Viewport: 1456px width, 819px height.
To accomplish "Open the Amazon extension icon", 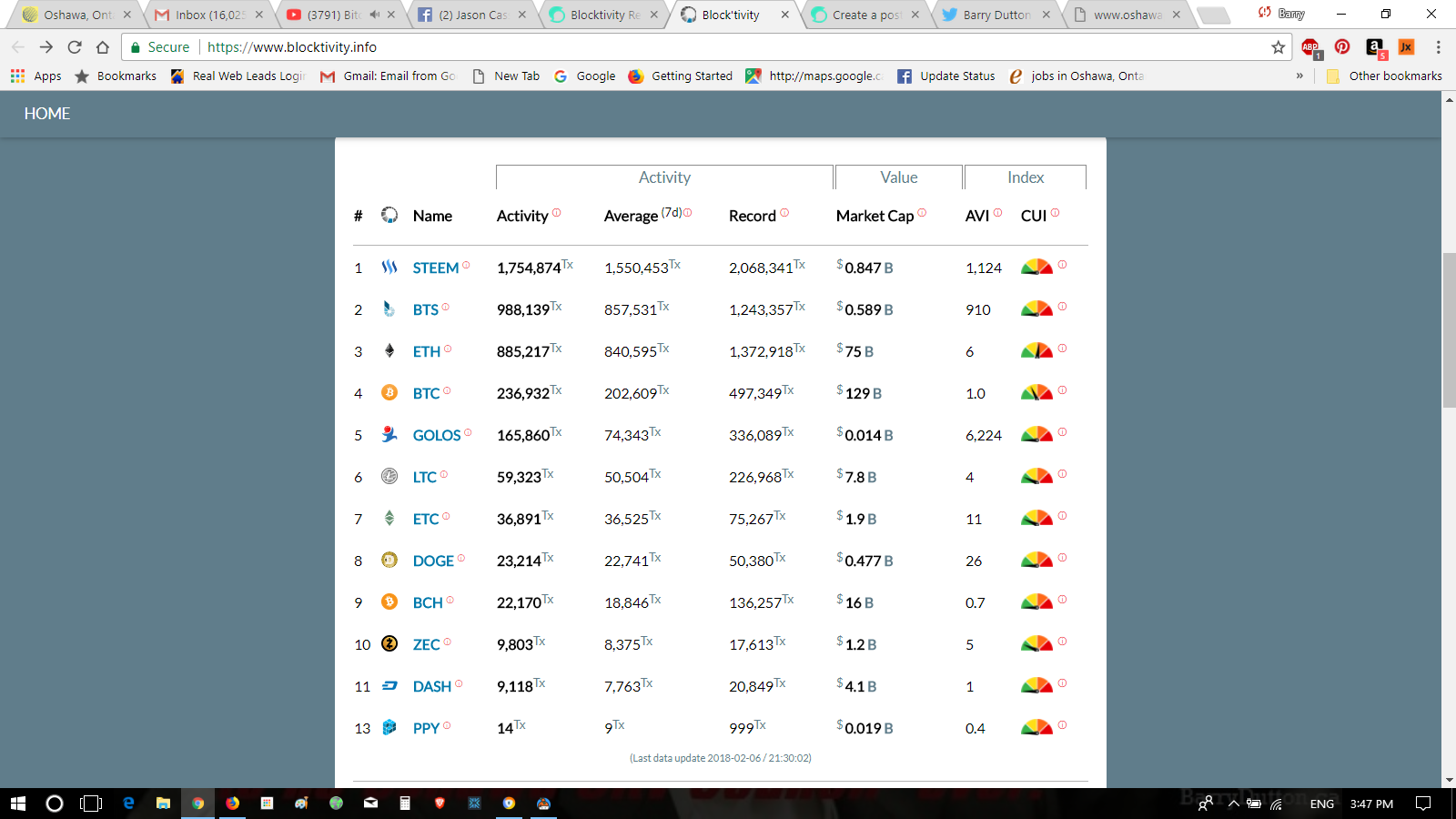I will coord(1375,47).
